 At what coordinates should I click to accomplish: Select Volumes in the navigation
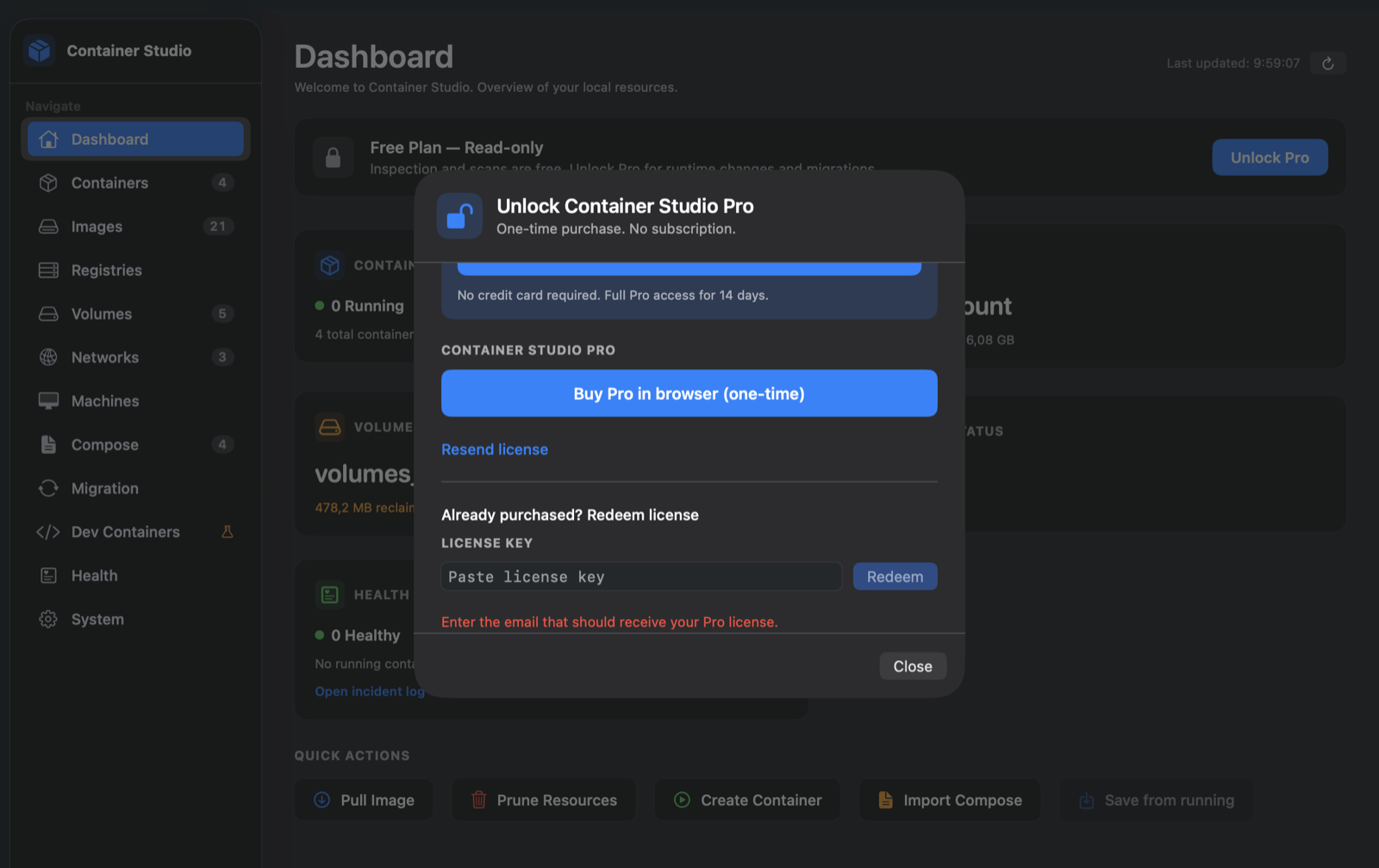tap(135, 314)
